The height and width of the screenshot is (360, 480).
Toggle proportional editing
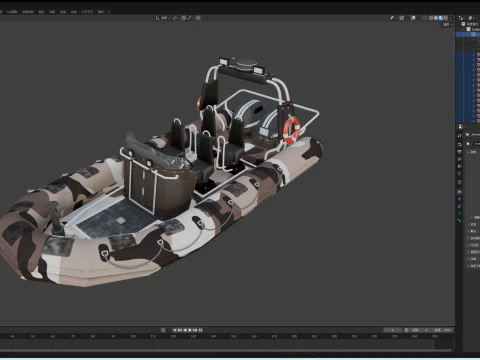pos(198,18)
